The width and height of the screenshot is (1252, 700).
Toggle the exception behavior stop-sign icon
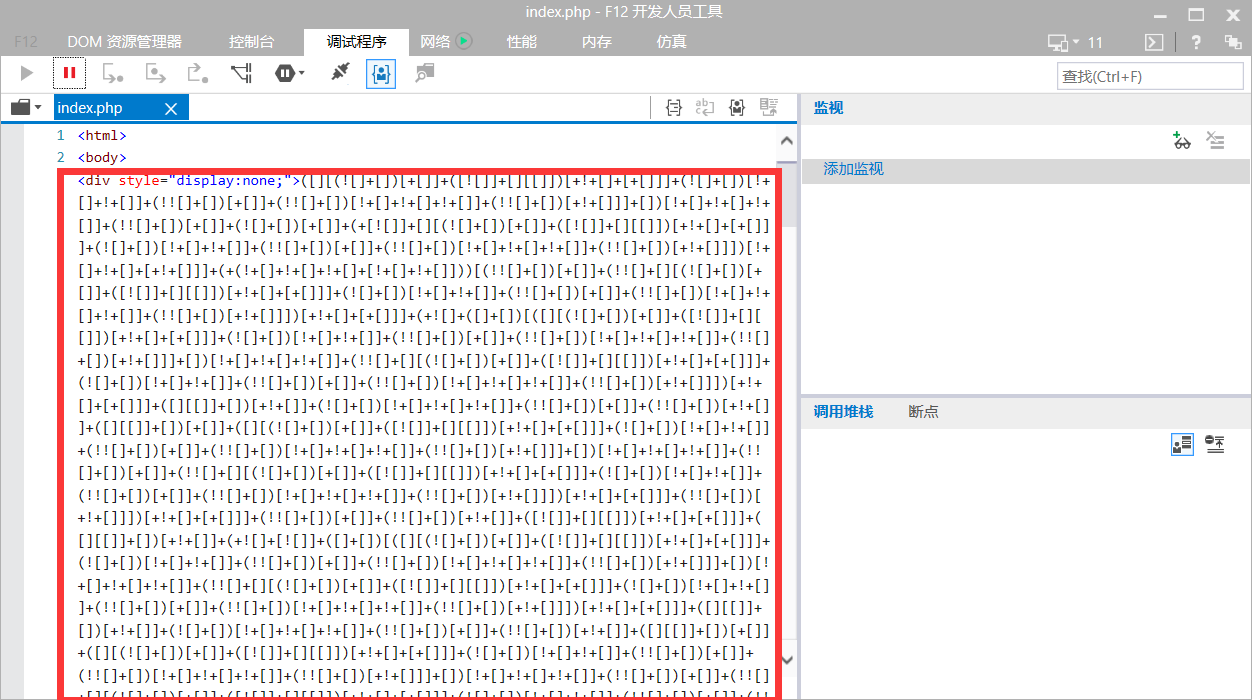pyautogui.click(x=284, y=73)
